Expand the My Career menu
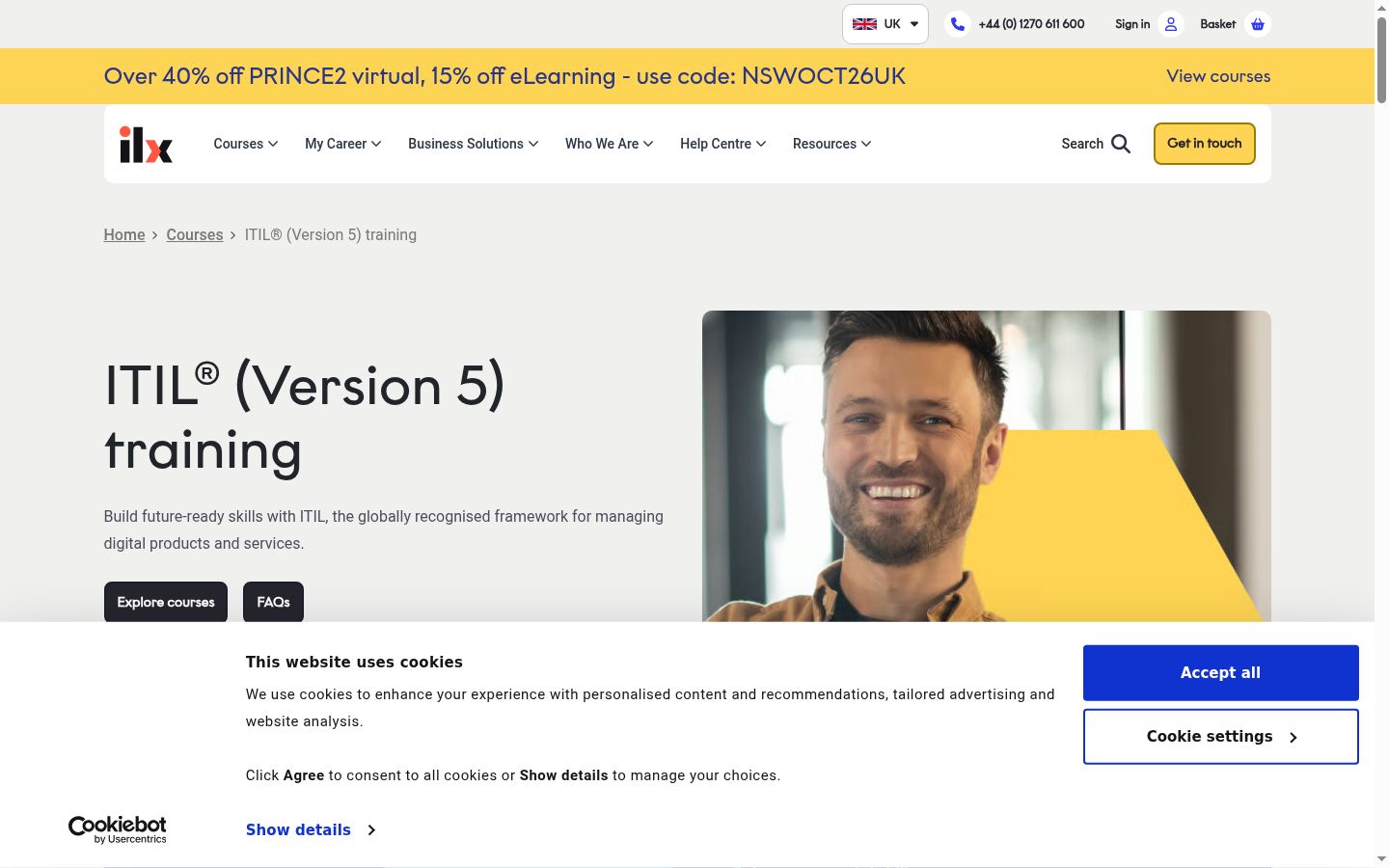The image size is (1389, 868). click(343, 144)
